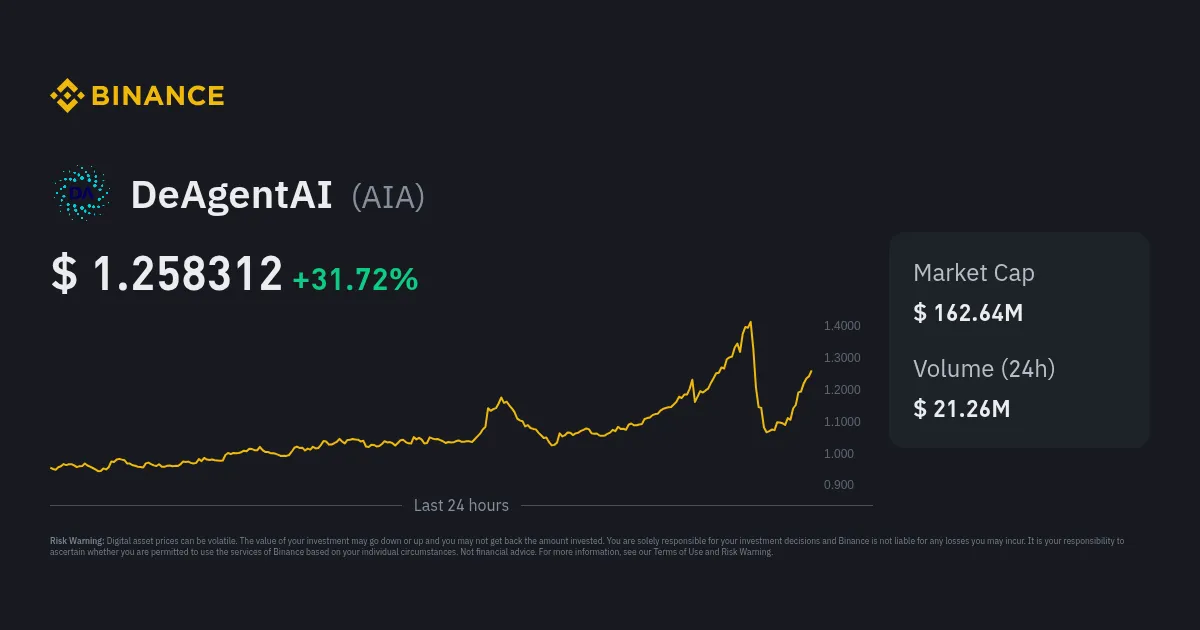Screen dimensions: 1200x630
Task: Click the 1.4000 y-axis label
Action: (x=841, y=326)
